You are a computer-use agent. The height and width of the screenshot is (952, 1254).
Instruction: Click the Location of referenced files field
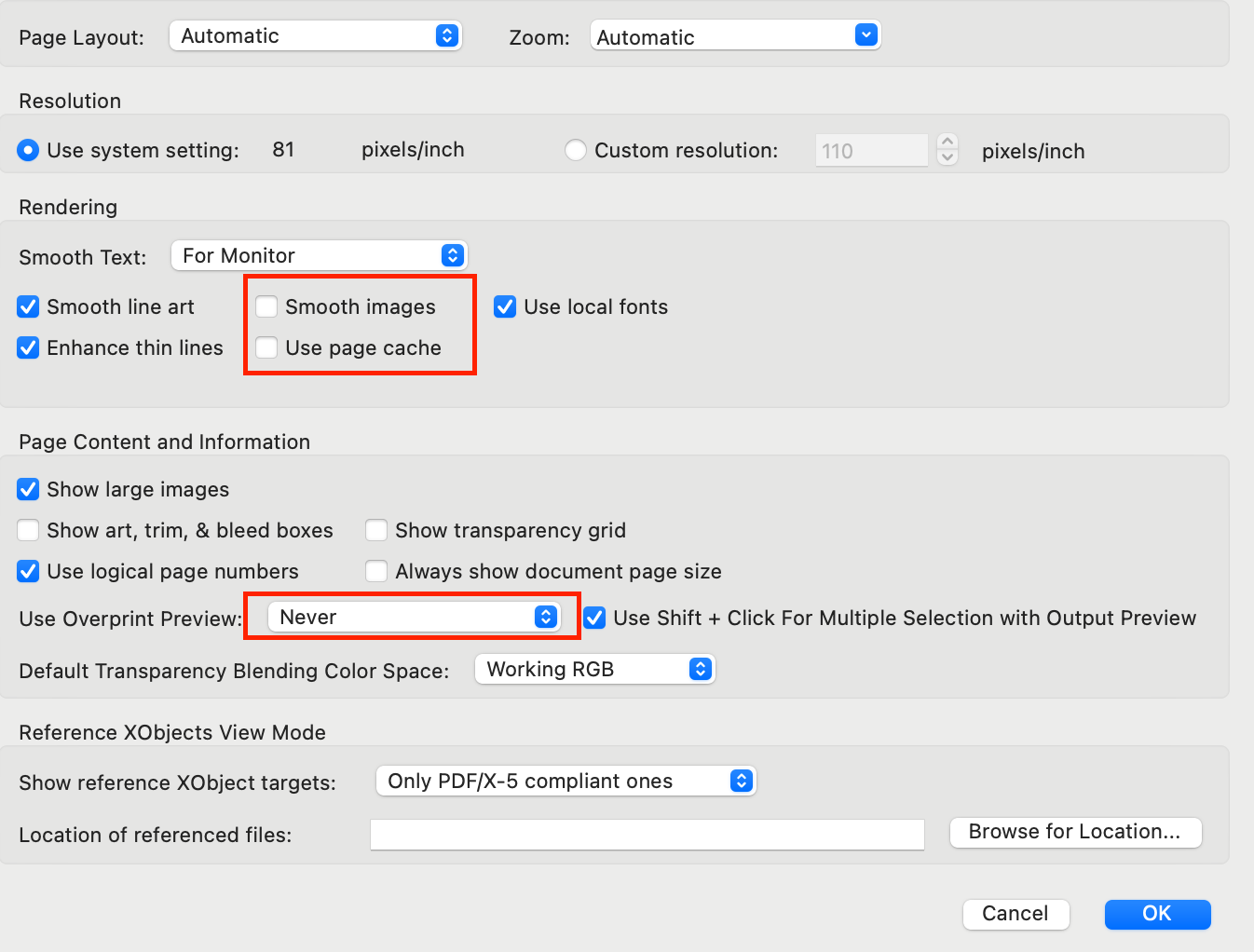[x=647, y=835]
